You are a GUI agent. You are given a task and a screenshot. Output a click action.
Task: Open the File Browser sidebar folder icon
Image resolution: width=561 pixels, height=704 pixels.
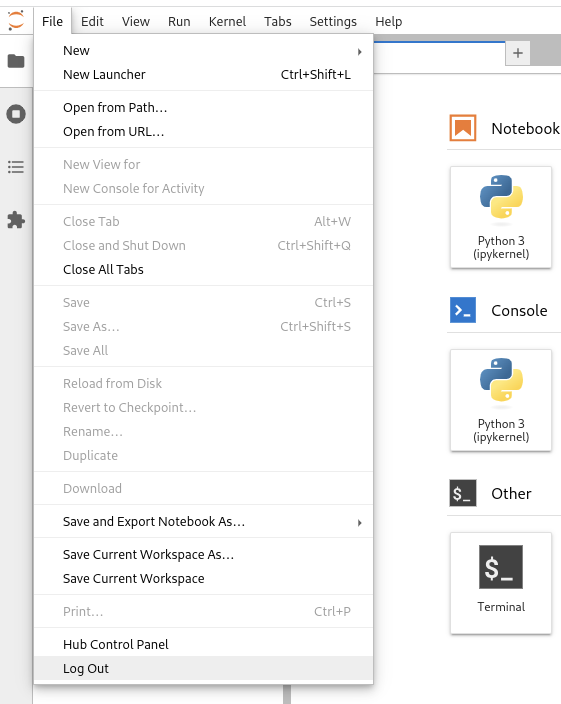click(x=16, y=61)
